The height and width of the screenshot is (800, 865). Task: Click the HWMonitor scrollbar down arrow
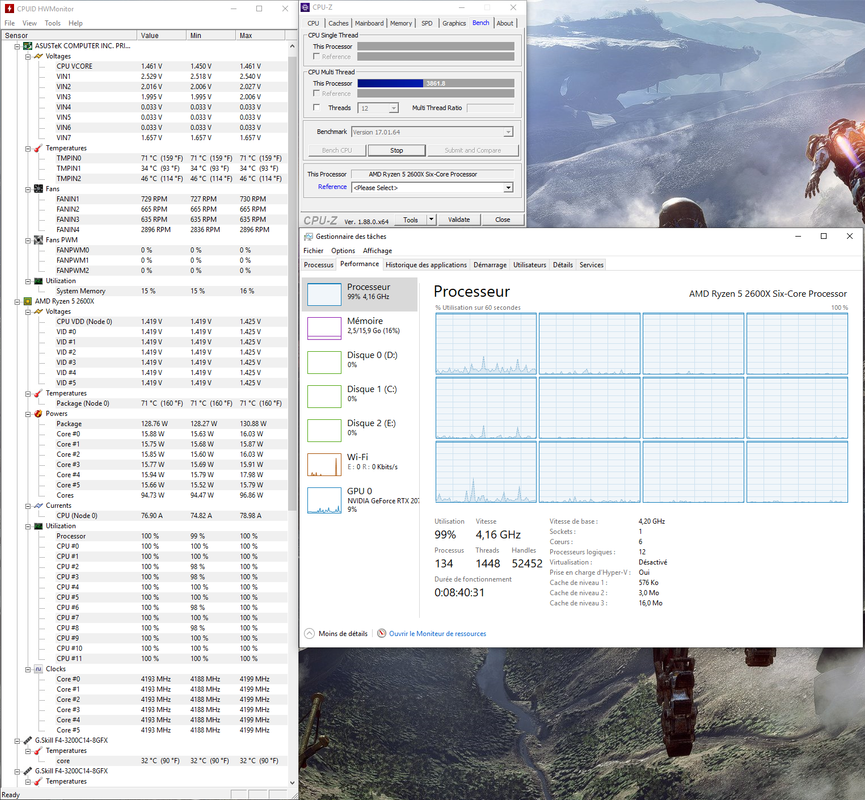(292, 782)
